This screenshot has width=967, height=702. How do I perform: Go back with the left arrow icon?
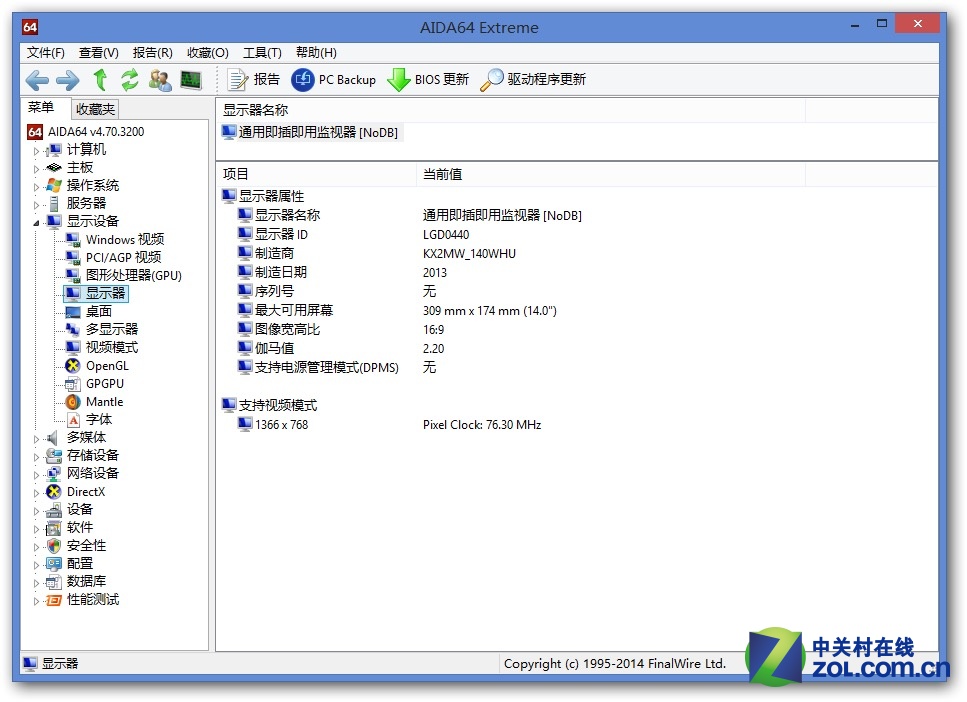38,80
